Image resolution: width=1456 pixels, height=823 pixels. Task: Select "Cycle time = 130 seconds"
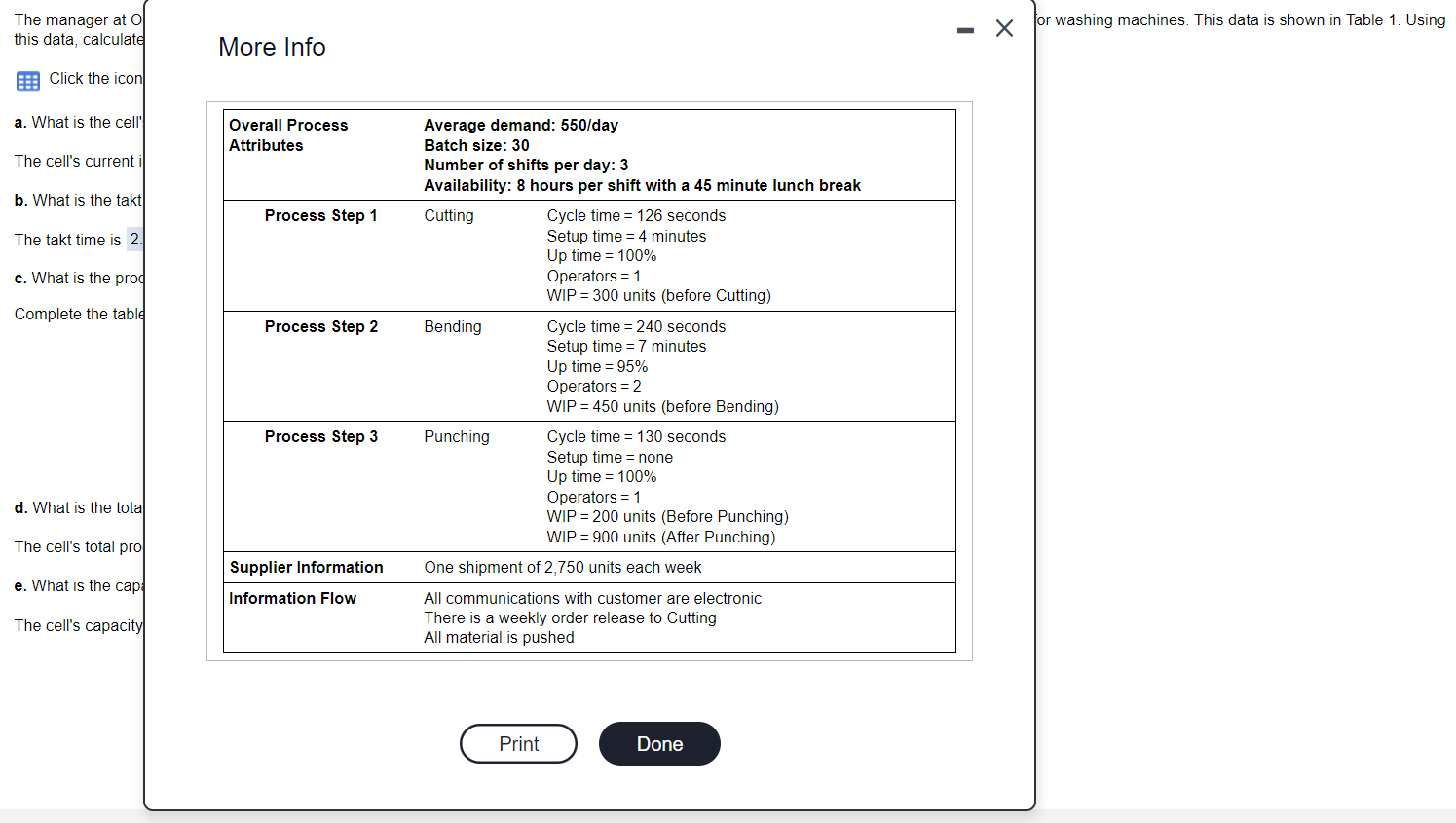click(x=636, y=436)
